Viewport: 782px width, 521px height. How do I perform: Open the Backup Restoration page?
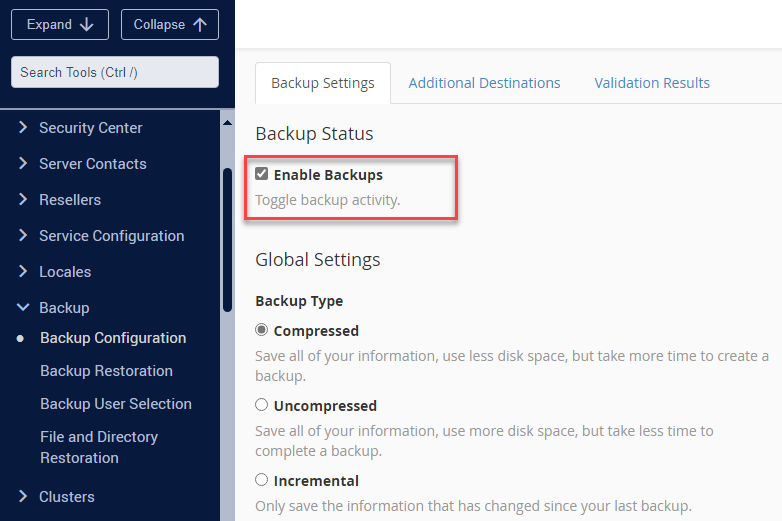tap(106, 371)
